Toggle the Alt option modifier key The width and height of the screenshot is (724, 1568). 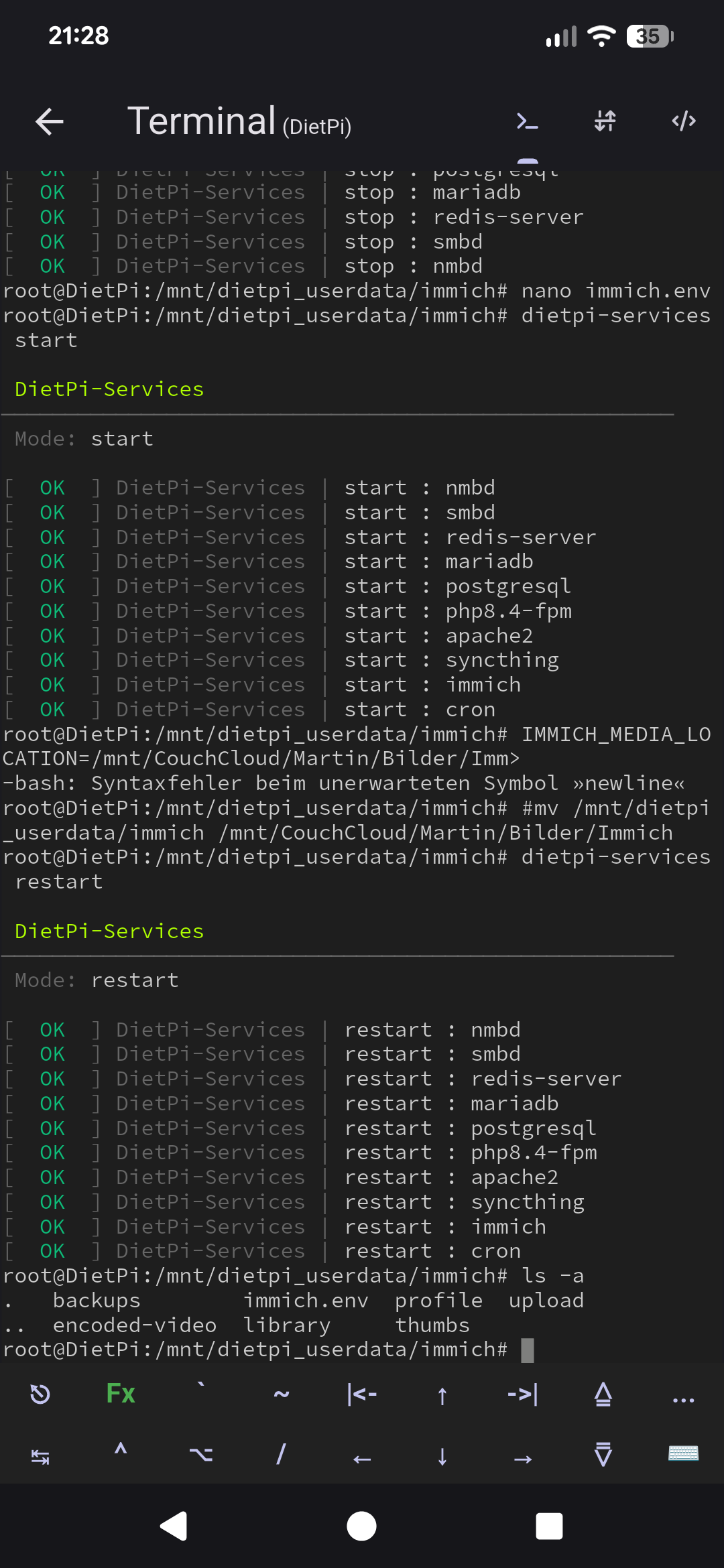click(x=201, y=1454)
